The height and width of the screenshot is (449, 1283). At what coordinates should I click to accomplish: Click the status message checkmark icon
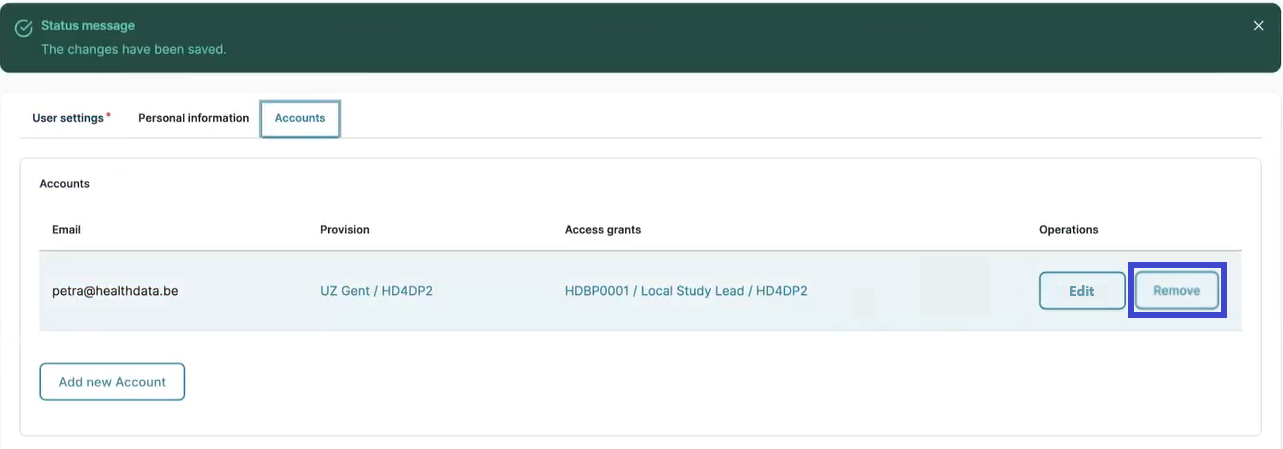click(x=23, y=29)
